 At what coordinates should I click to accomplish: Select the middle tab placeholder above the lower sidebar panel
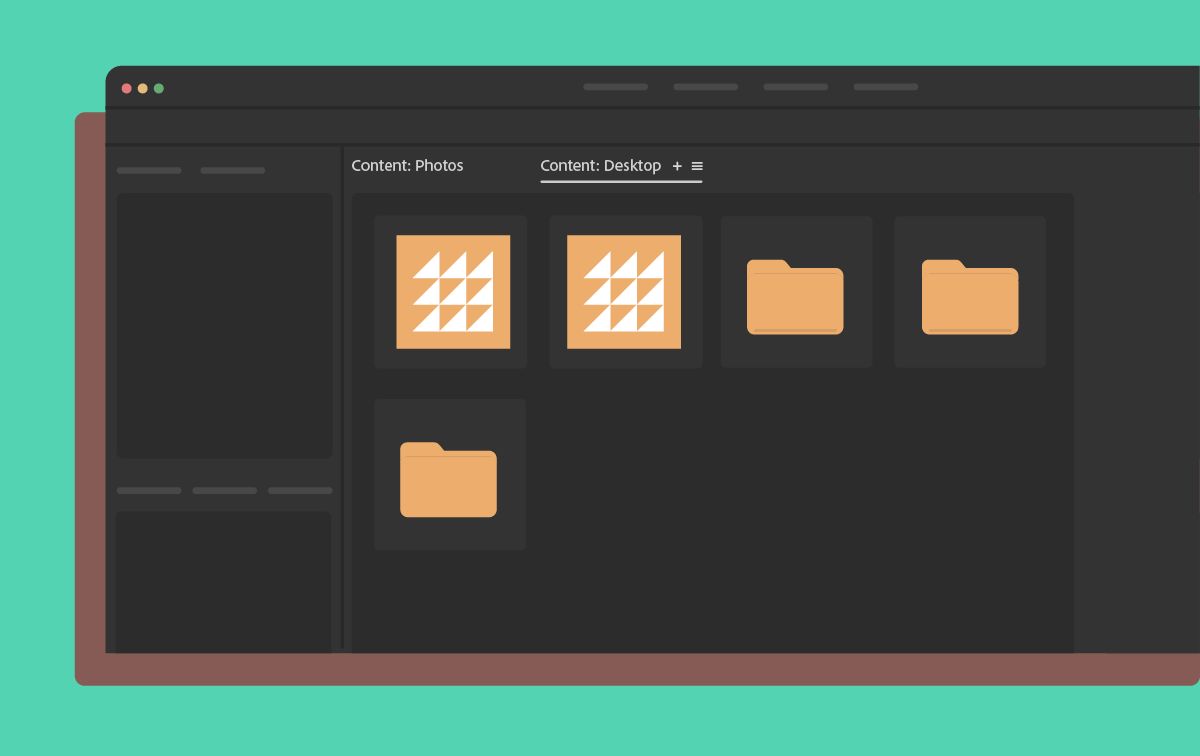(224, 491)
